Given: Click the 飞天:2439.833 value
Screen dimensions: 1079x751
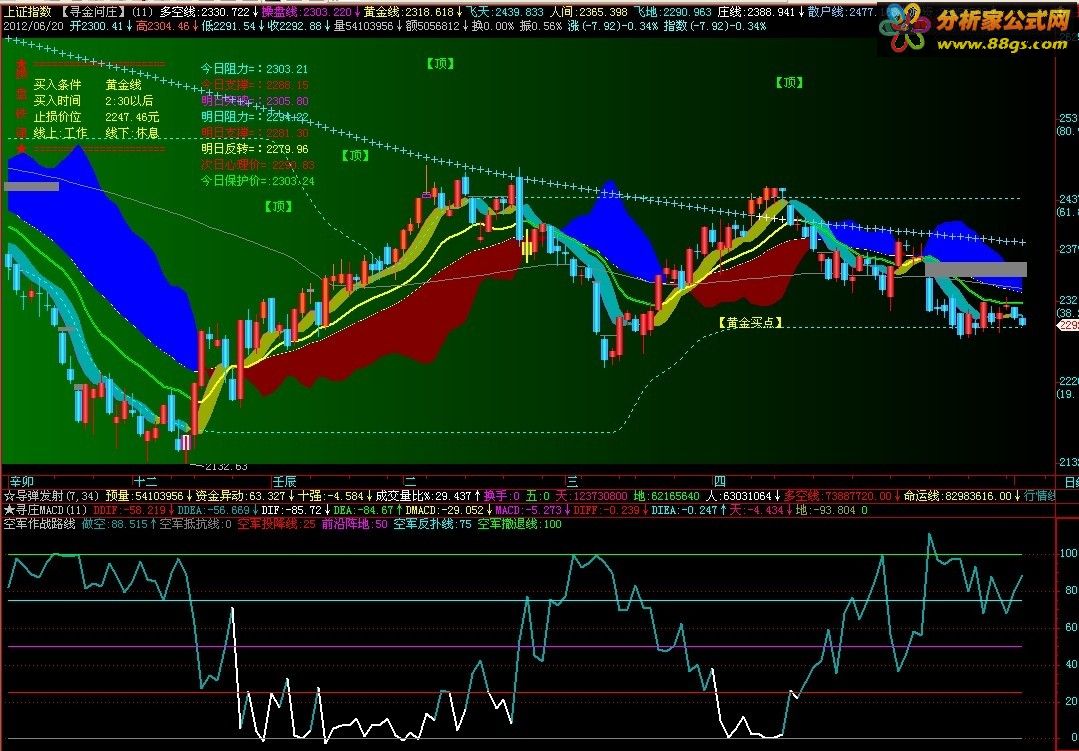Looking at the screenshot, I should [504, 12].
